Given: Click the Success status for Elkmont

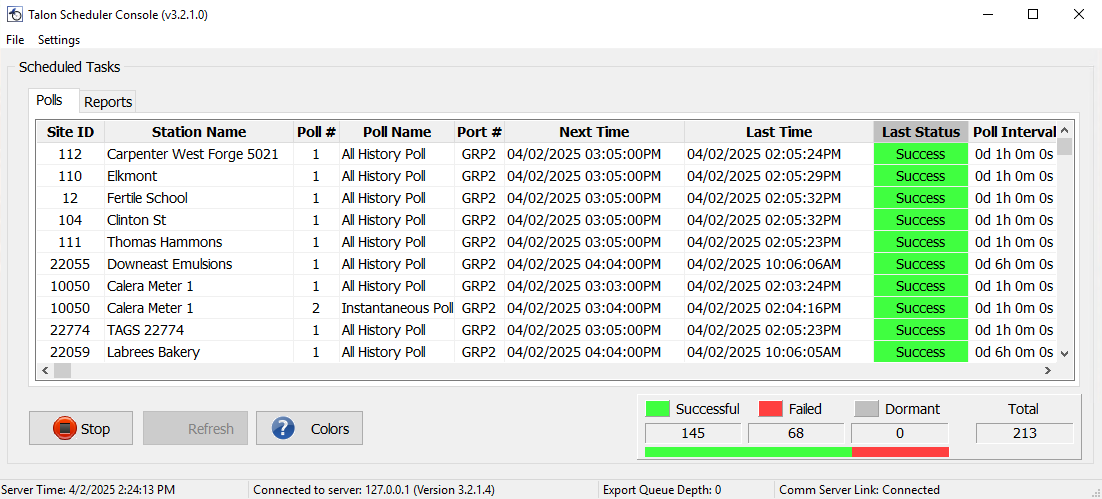Looking at the screenshot, I should (921, 176).
